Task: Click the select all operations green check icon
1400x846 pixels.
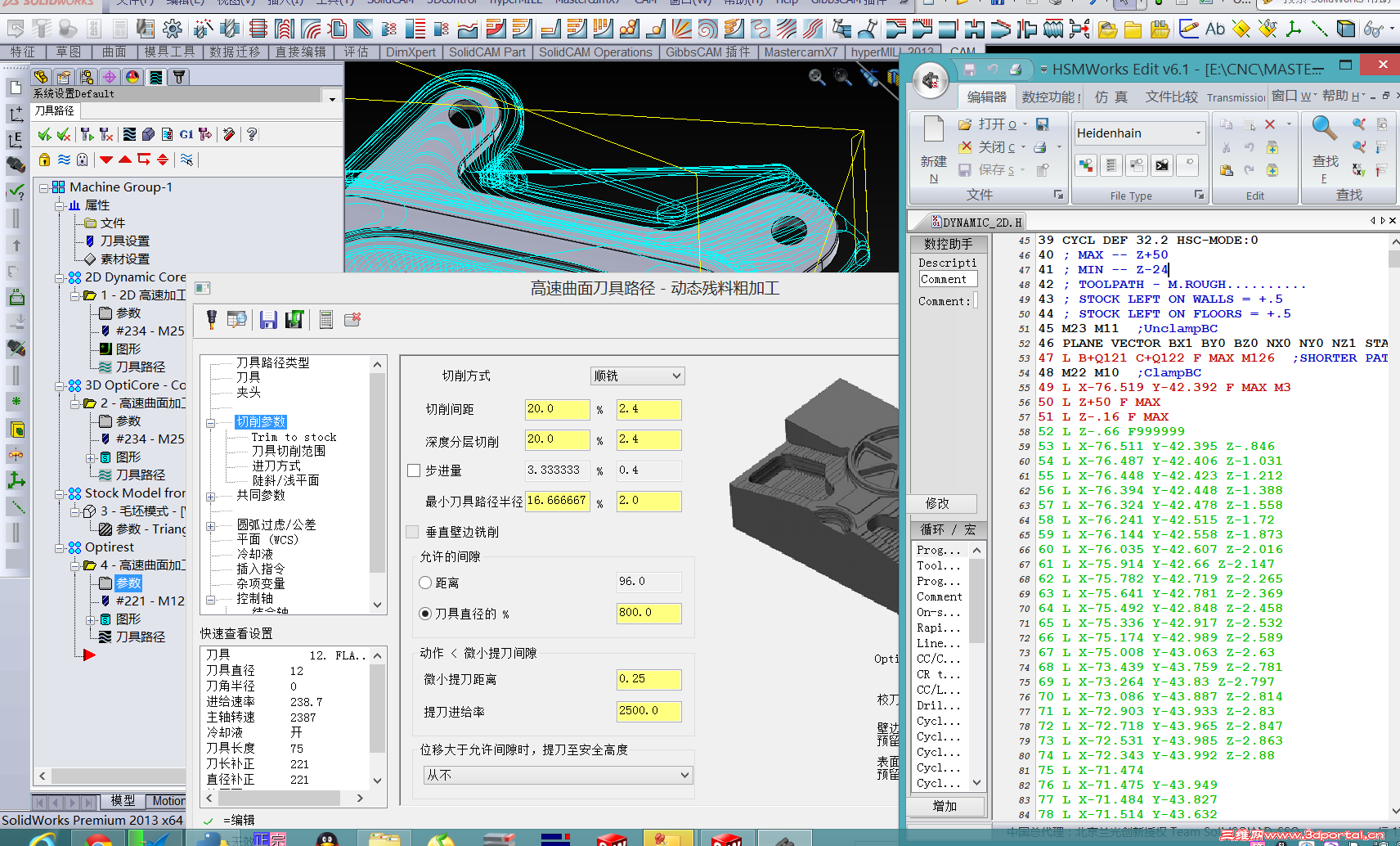Action: tap(44, 134)
